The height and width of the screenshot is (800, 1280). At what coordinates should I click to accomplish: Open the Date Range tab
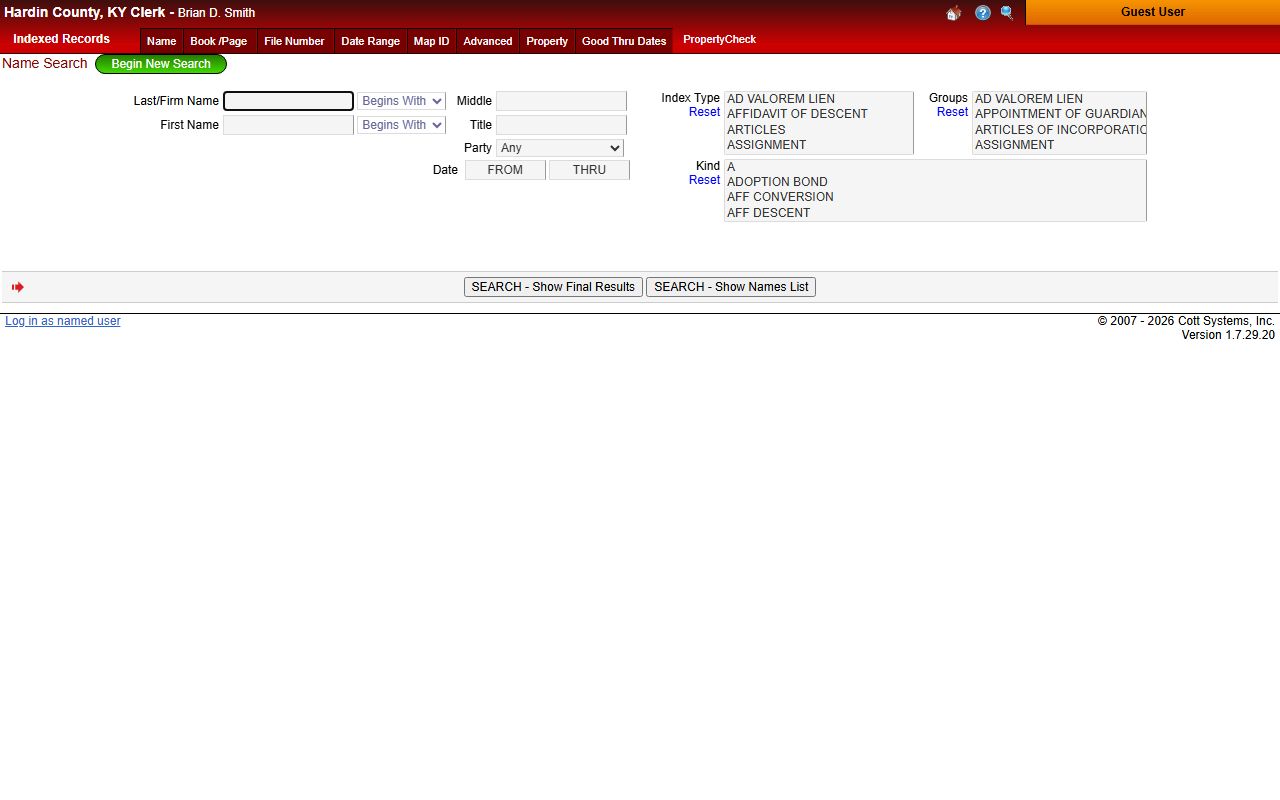tap(370, 41)
